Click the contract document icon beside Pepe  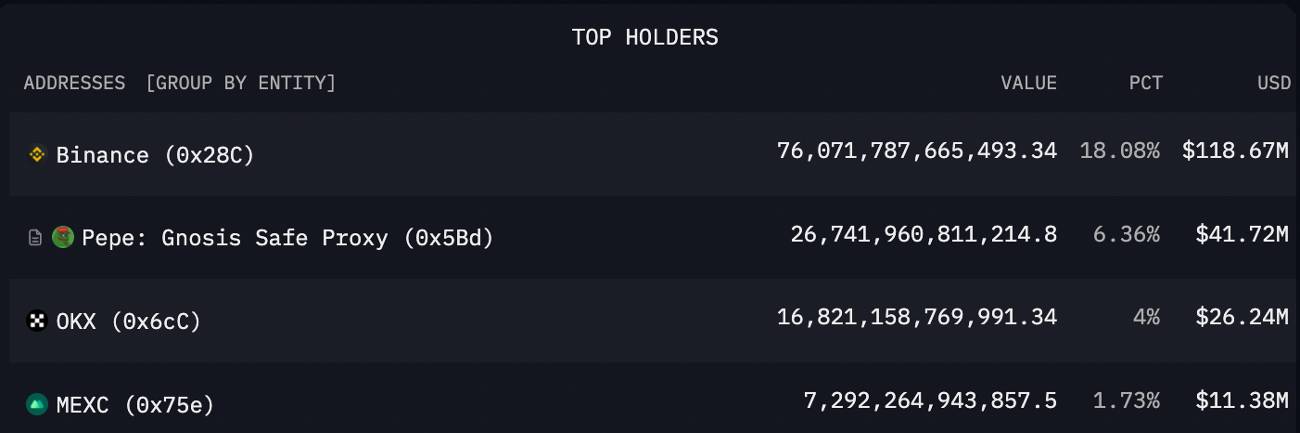tap(35, 238)
